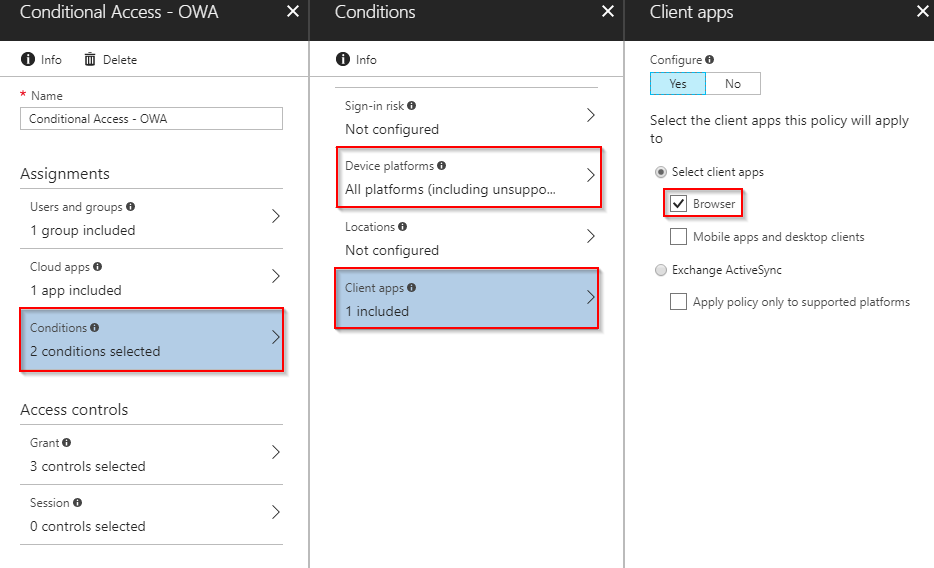Click info tooltip icon next to Device platforms
The width and height of the screenshot is (934, 568).
point(441,166)
